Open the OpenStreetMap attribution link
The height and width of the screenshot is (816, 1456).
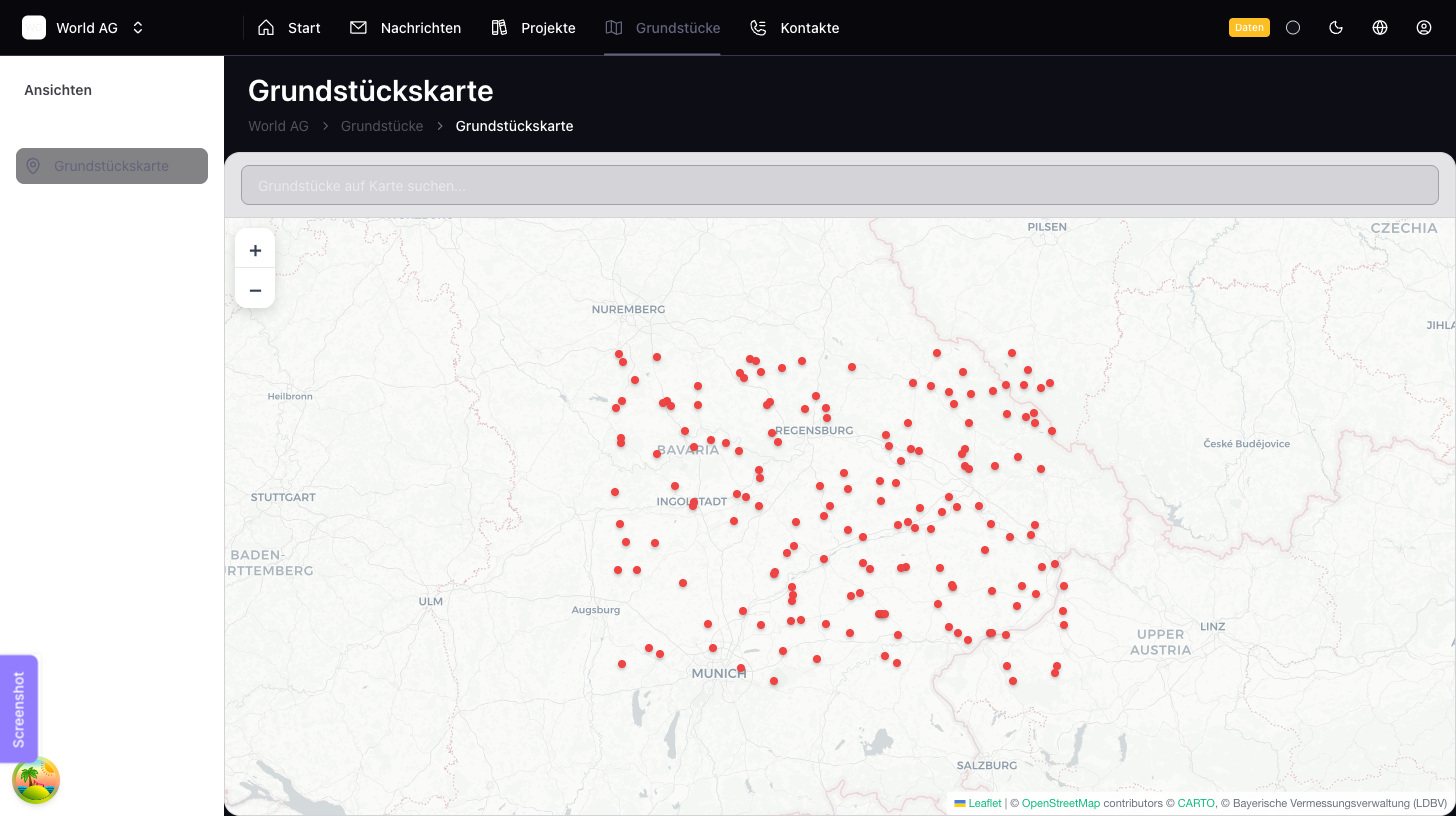(1061, 803)
